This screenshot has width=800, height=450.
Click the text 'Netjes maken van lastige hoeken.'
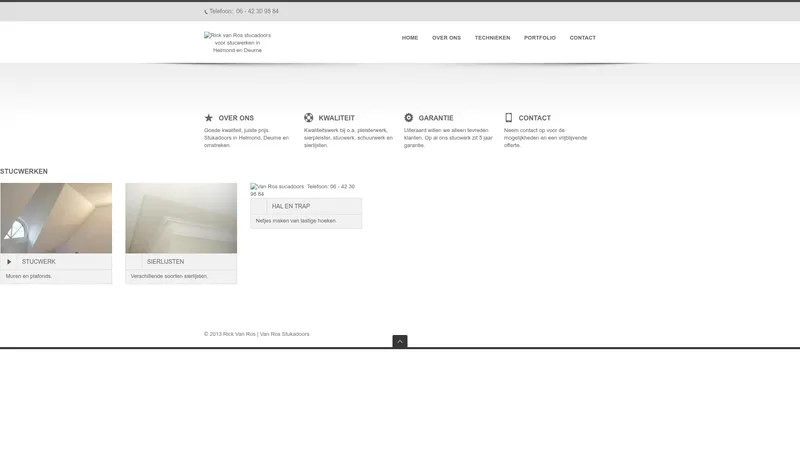(296, 221)
